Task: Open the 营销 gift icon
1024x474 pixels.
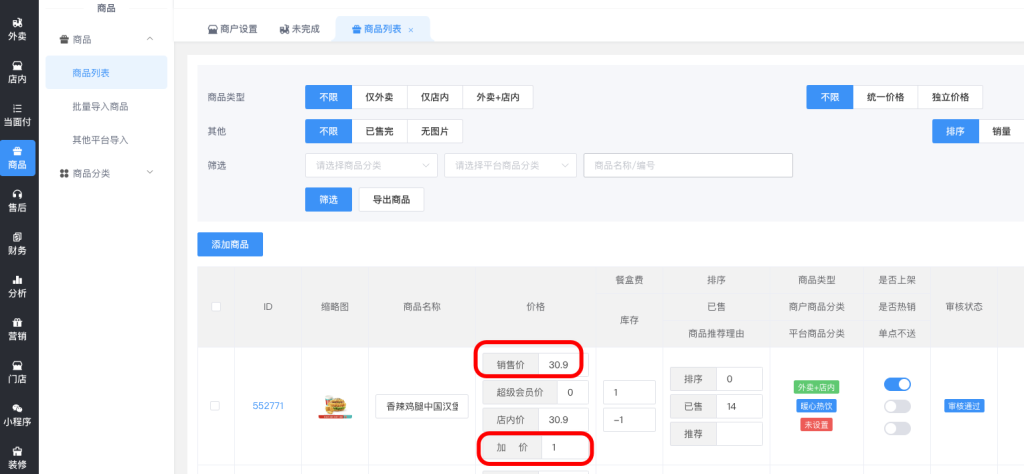Action: point(17,329)
